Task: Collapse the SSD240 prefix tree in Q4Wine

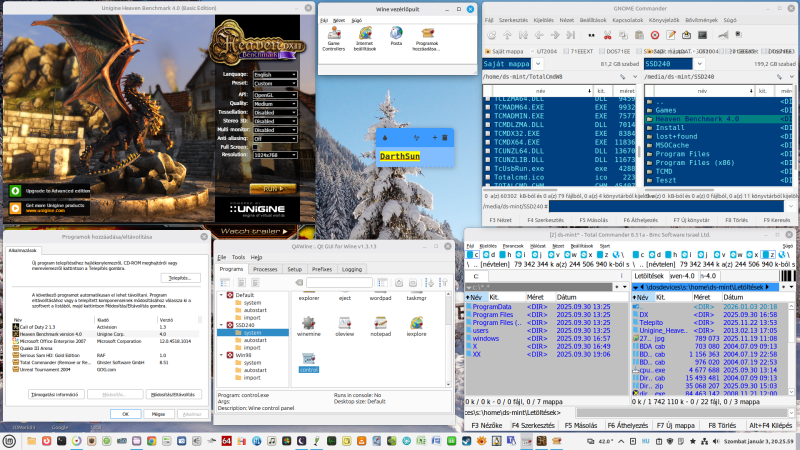Action: 221,325
